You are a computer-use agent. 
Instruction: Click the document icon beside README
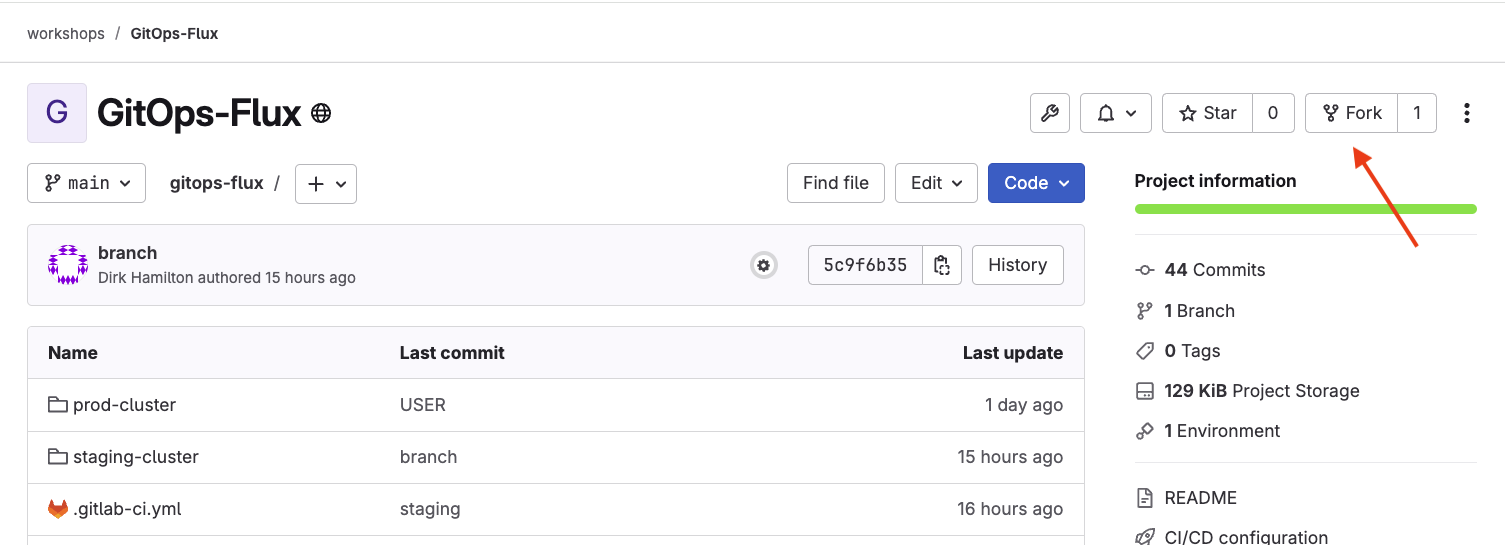1145,498
